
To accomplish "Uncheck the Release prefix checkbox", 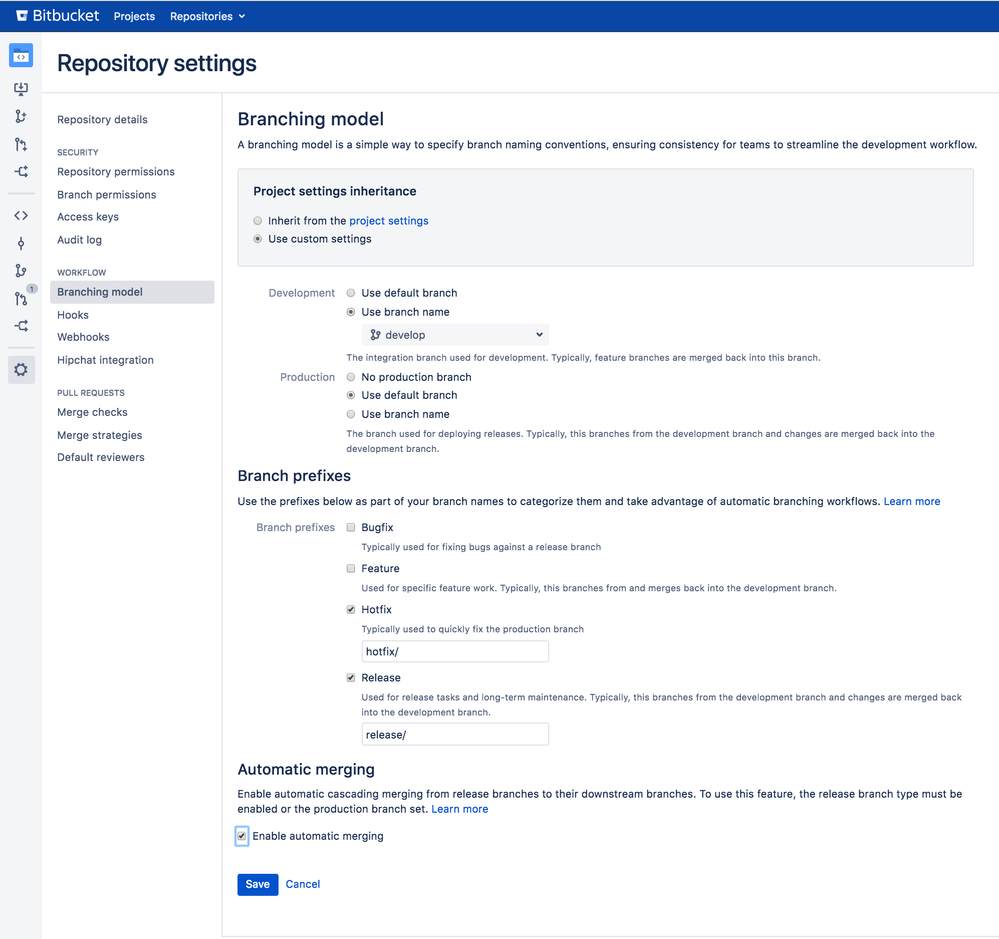I will 350,678.
